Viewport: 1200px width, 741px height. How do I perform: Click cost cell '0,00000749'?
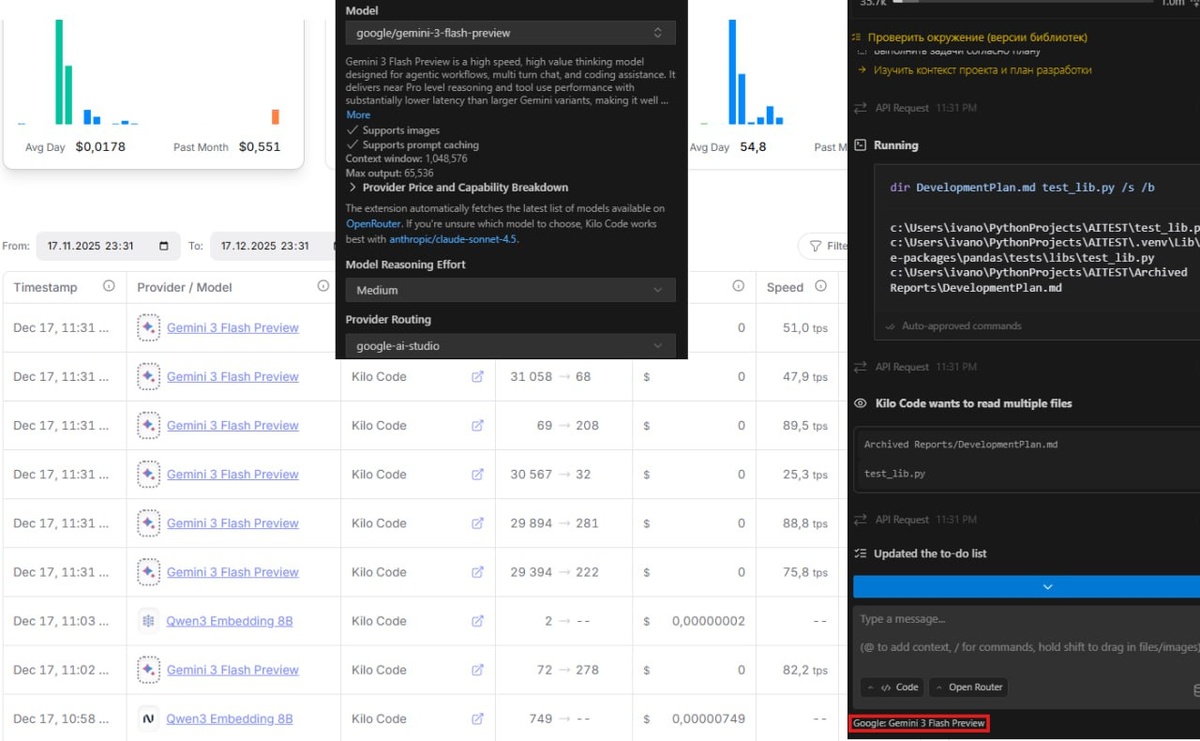(708, 719)
